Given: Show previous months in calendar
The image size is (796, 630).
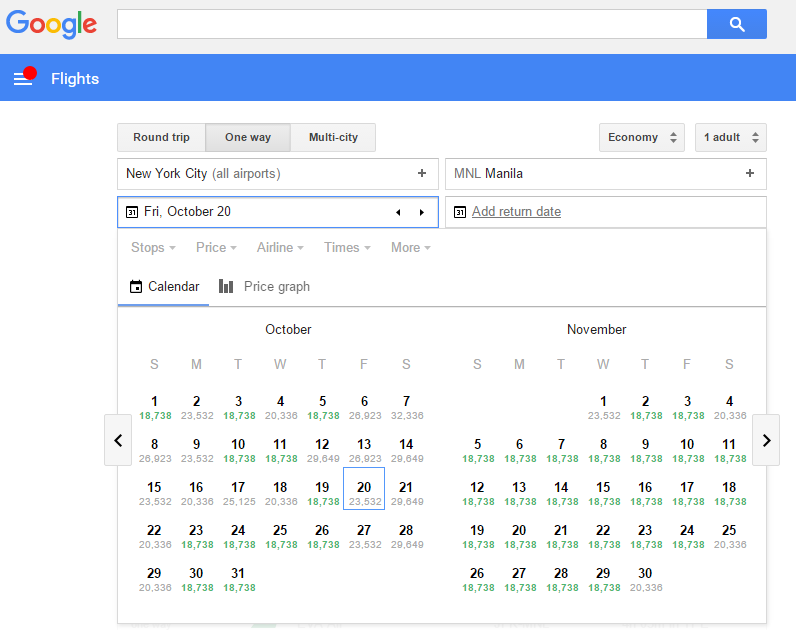Looking at the screenshot, I should coord(118,440).
